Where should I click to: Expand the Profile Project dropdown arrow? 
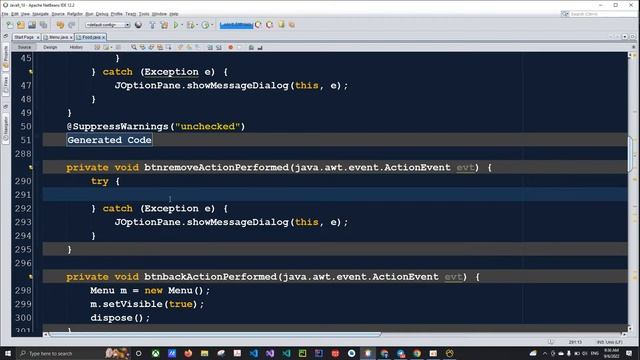point(212,25)
